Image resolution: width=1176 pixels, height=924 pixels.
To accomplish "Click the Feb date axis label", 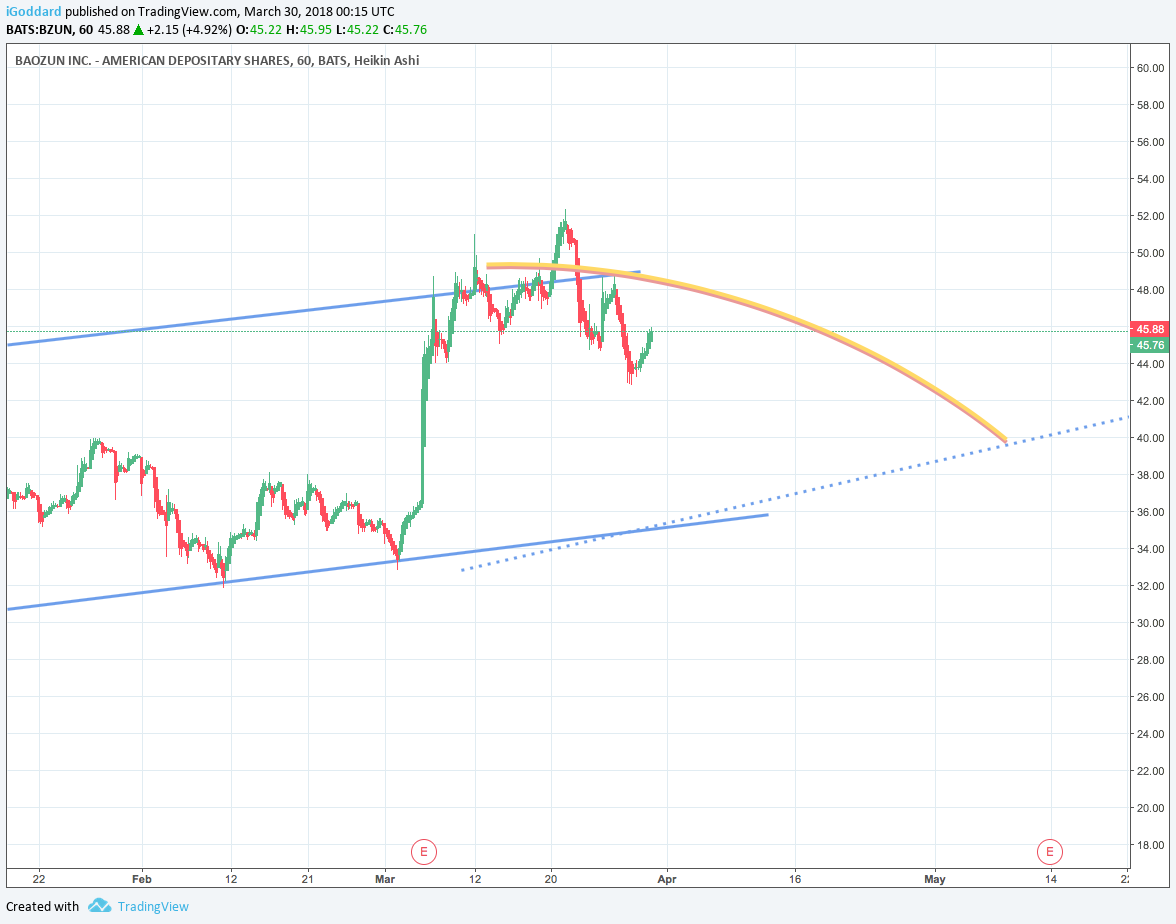I will [141, 879].
